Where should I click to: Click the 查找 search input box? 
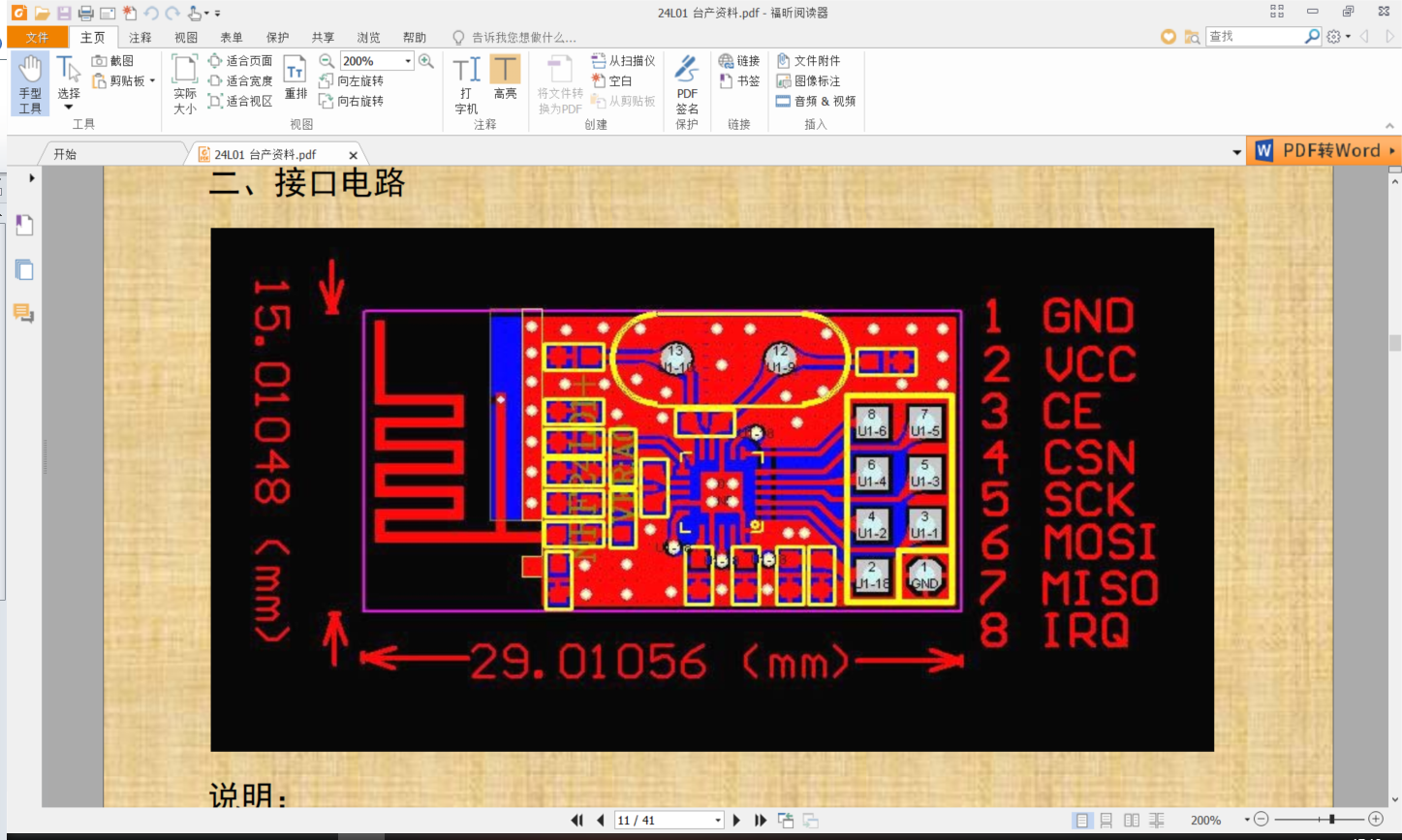coord(1254,36)
